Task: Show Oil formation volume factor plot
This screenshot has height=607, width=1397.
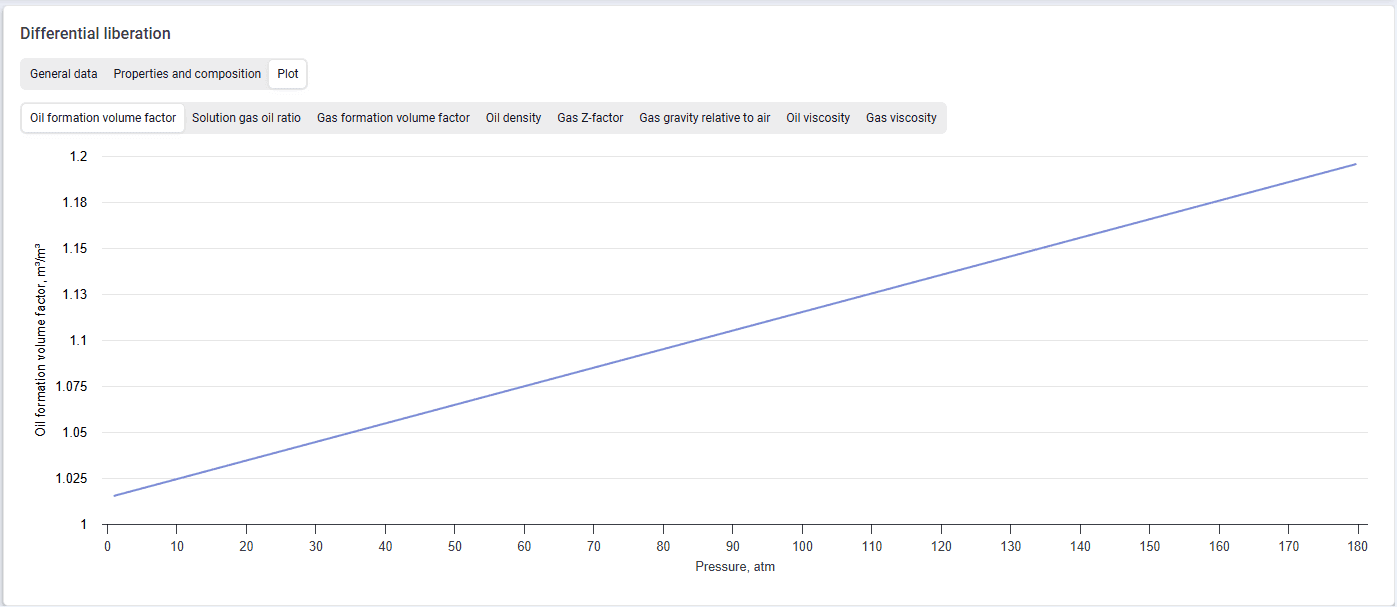Action: 103,118
